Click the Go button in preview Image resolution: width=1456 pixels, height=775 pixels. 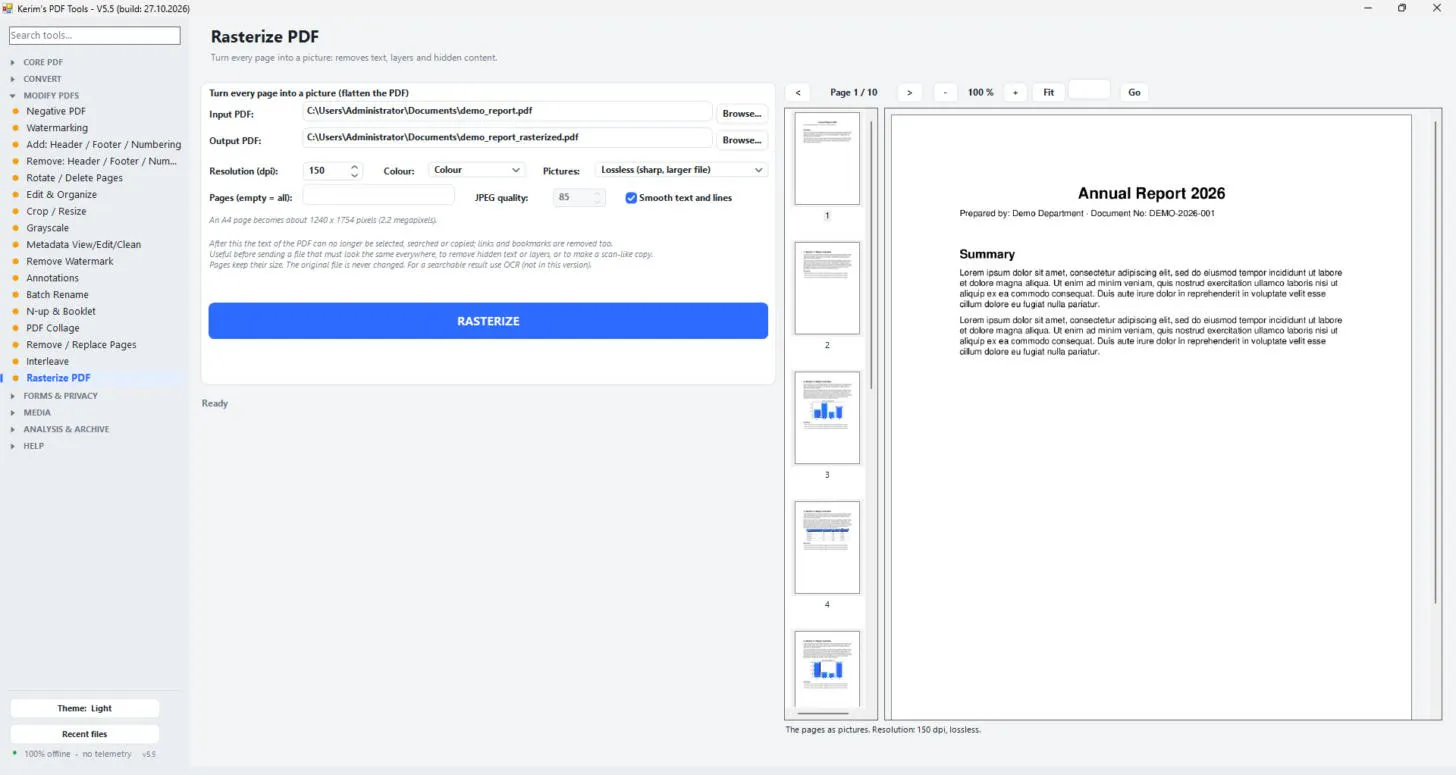[1134, 92]
